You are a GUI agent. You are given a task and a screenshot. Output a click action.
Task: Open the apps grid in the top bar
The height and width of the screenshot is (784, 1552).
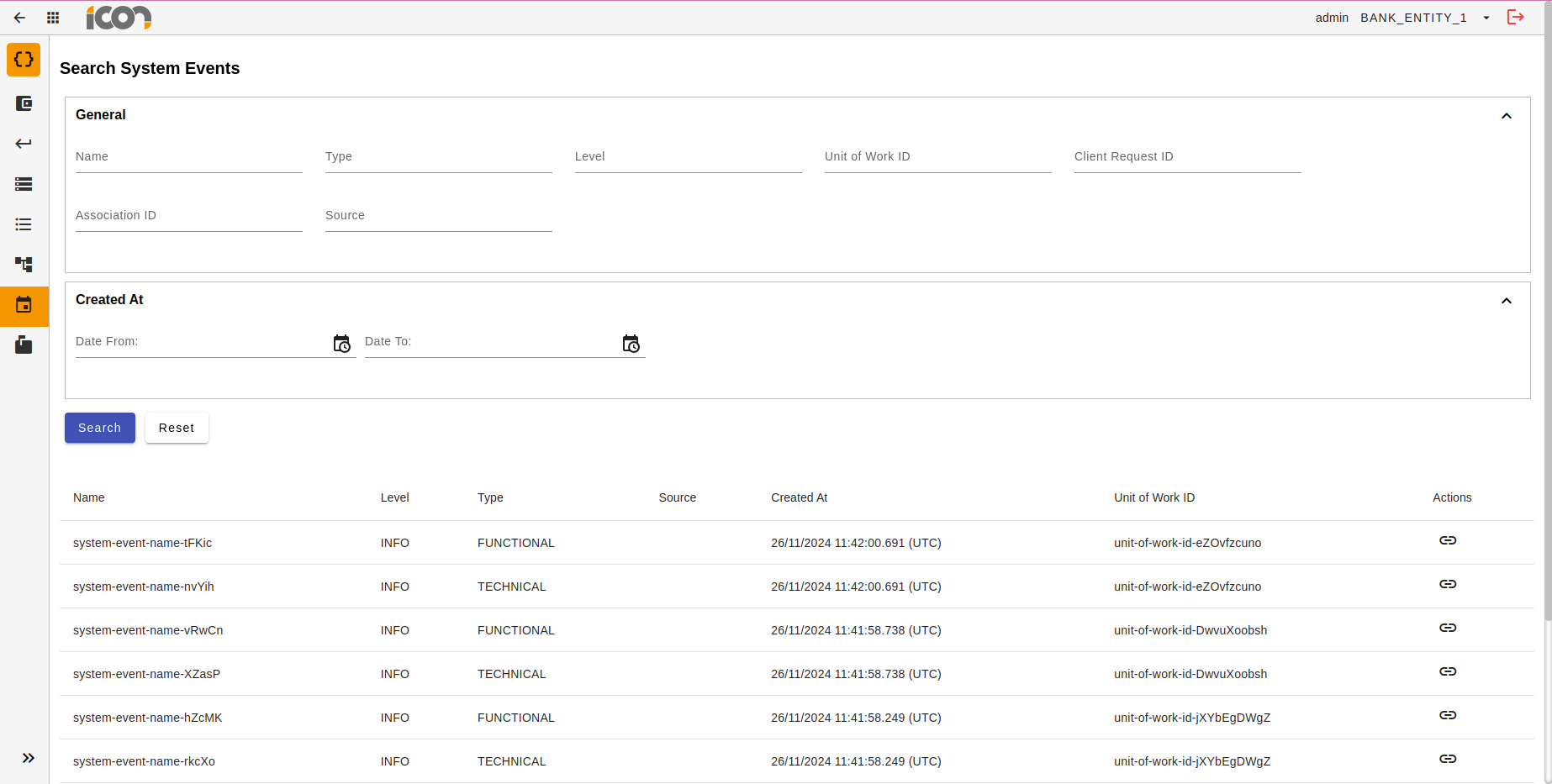tap(52, 17)
